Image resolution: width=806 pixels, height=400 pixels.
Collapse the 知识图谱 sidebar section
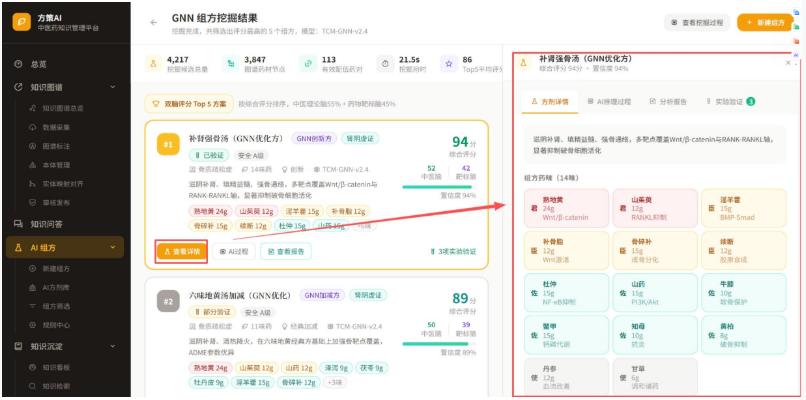[x=113, y=87]
